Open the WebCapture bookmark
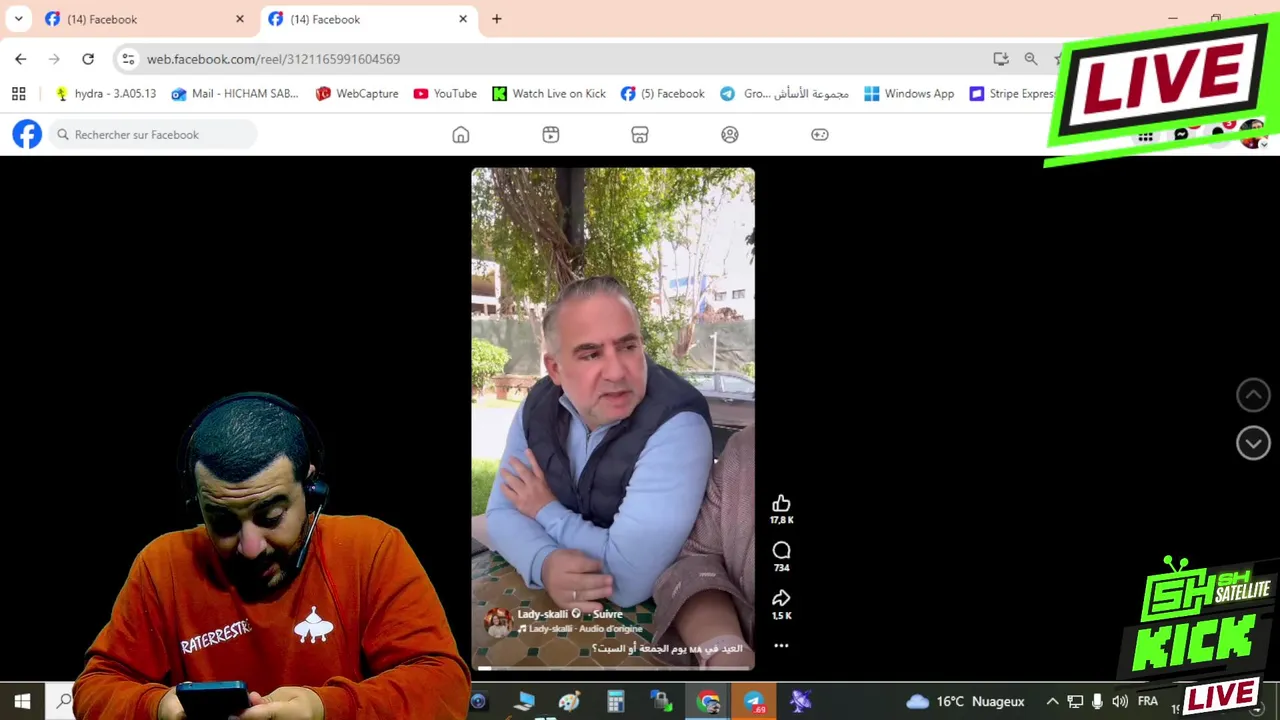This screenshot has width=1280, height=720. click(356, 94)
